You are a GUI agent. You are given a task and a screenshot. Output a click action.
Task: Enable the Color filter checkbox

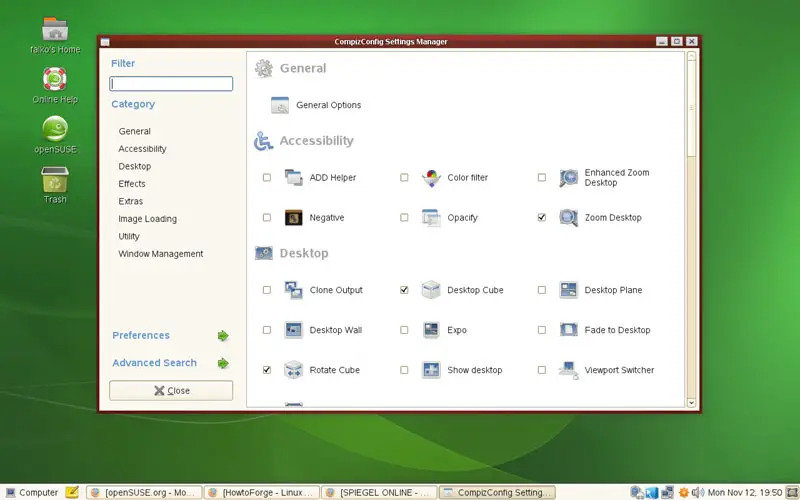click(404, 178)
